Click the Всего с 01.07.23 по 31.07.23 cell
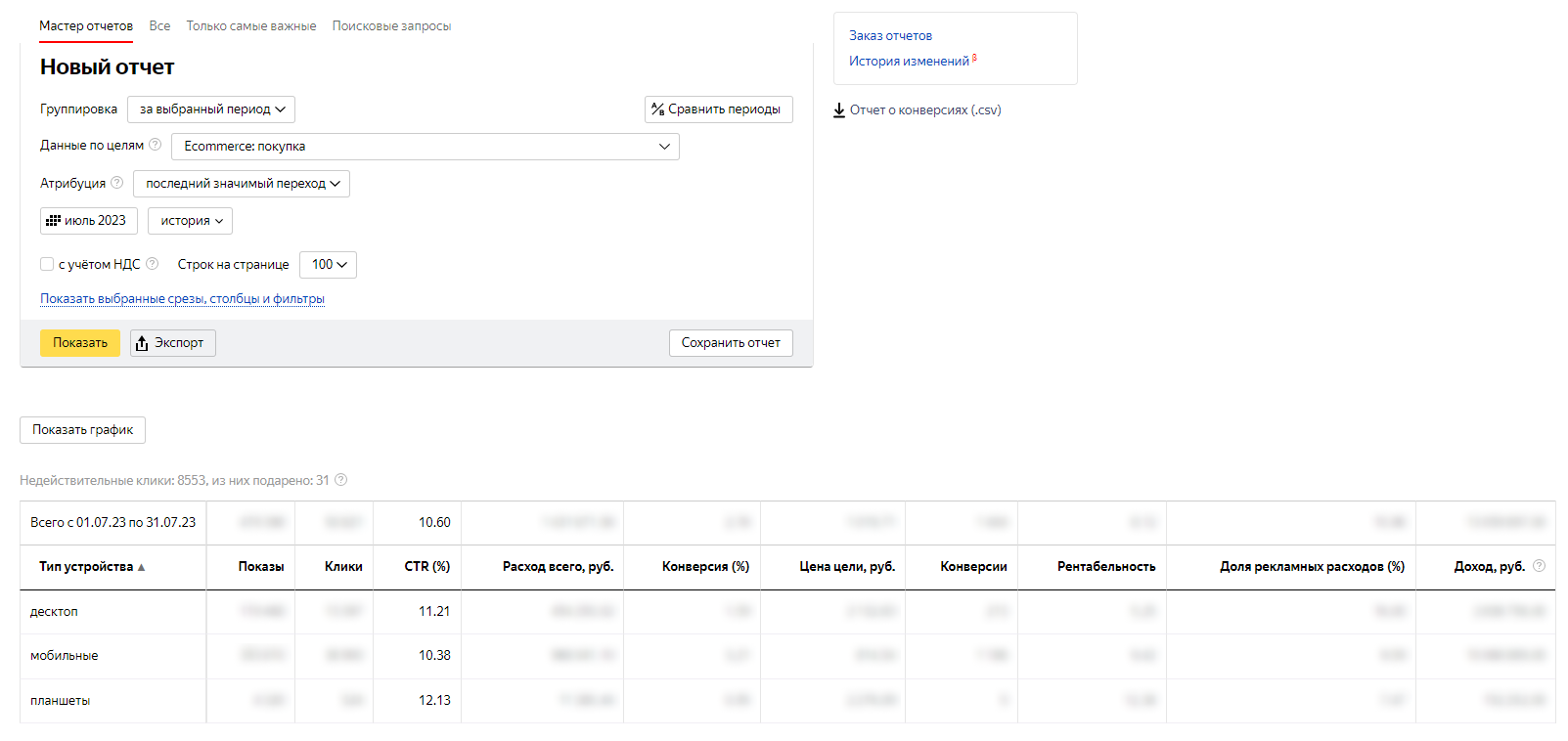Viewport: 1568px width, 741px height. pyautogui.click(x=112, y=523)
